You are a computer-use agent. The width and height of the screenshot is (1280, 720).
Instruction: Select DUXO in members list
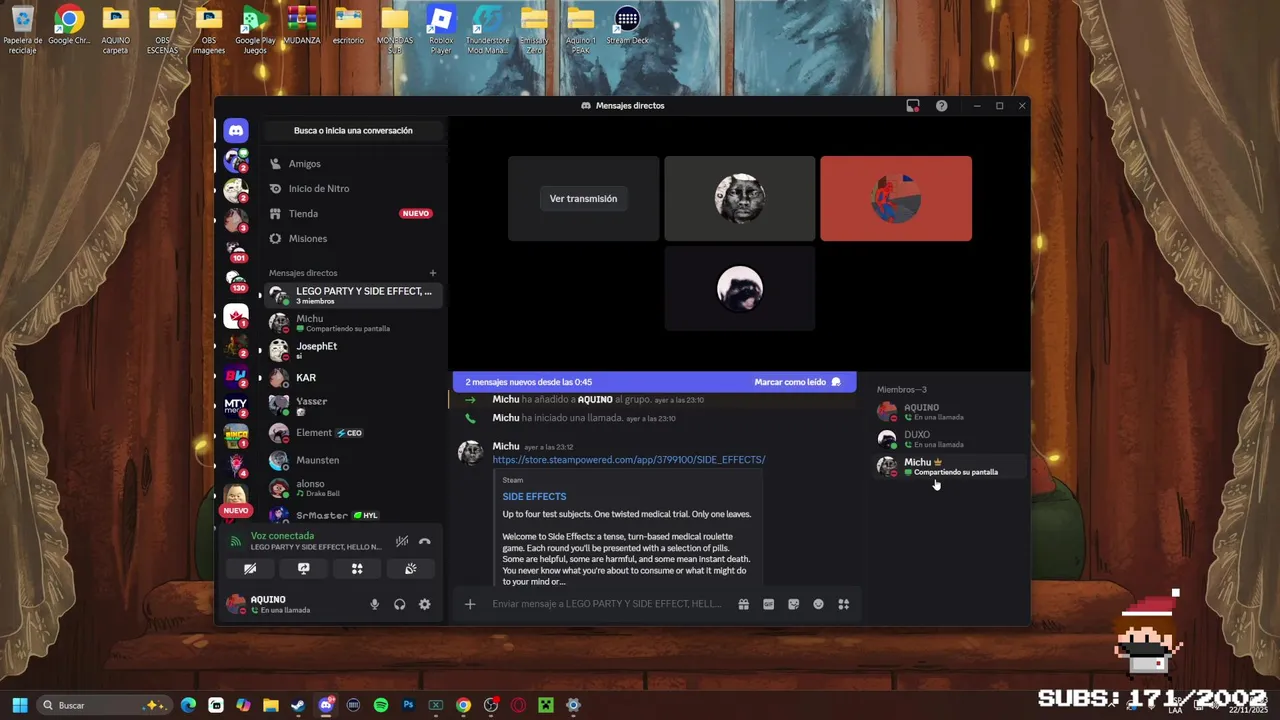point(949,439)
